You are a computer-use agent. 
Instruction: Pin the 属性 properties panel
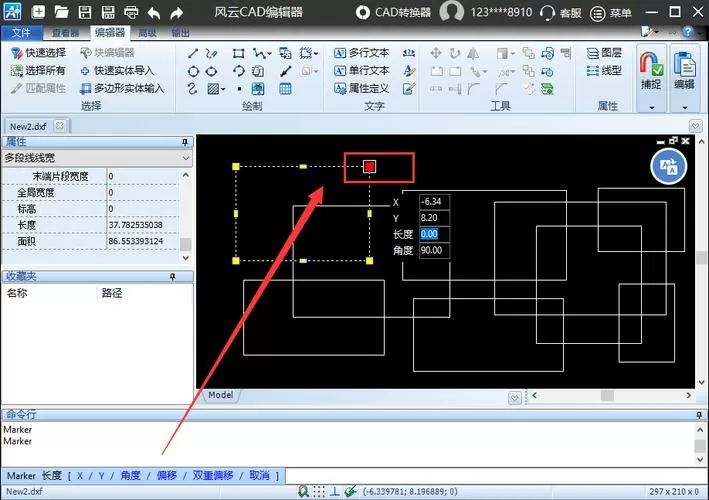[x=184, y=142]
